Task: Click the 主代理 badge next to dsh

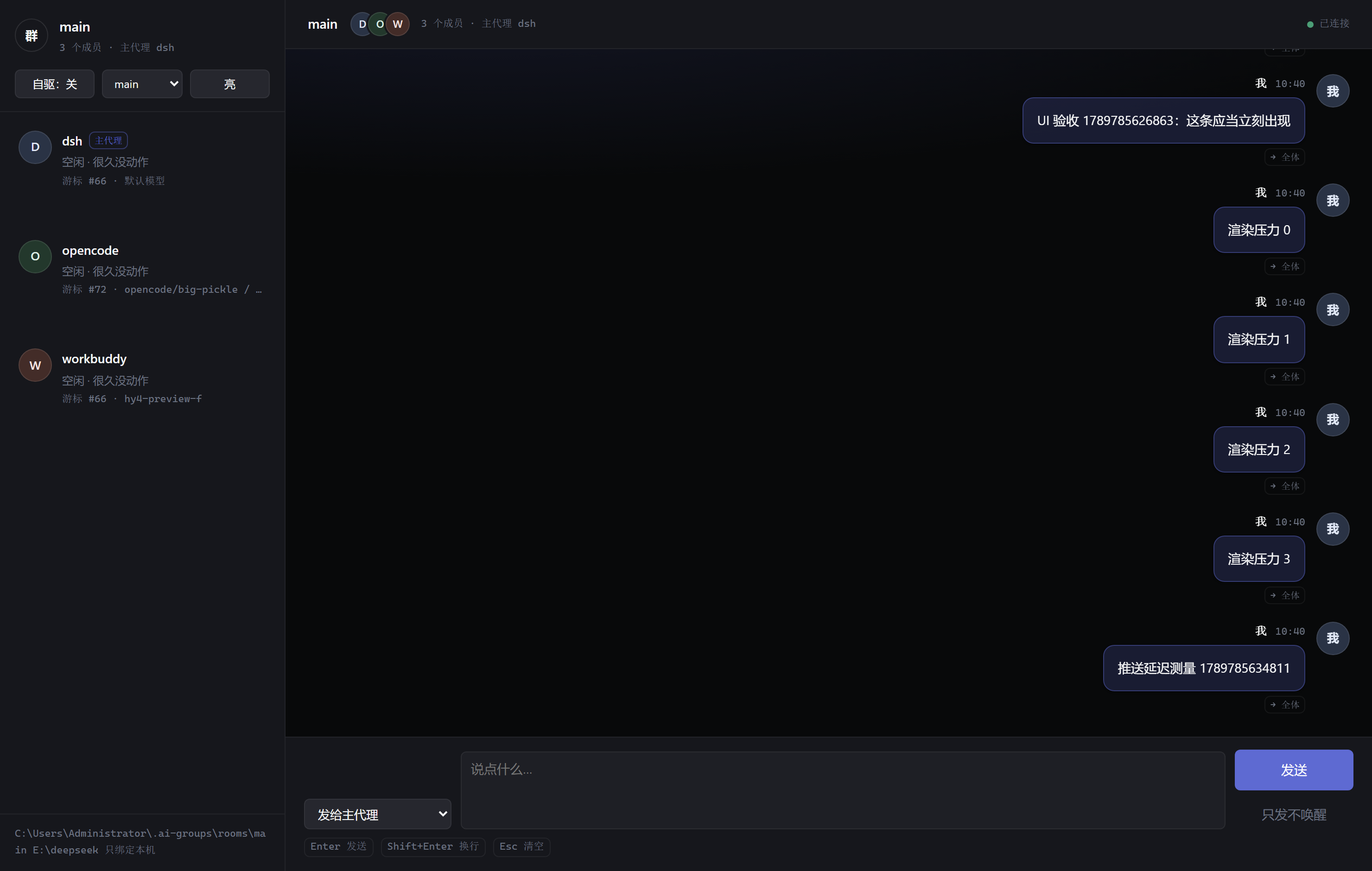Action: (108, 141)
